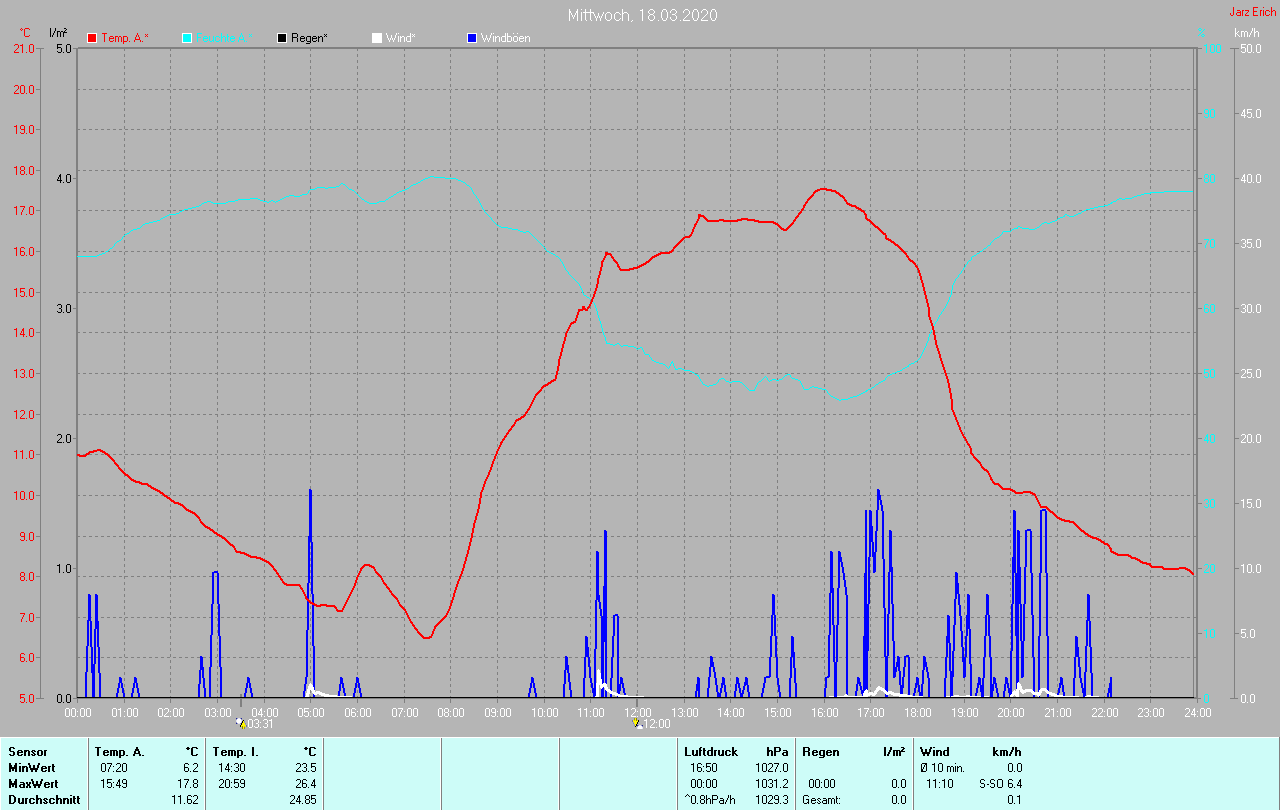Click the red '°C' axis unit label
This screenshot has width=1280, height=810.
click(25, 33)
